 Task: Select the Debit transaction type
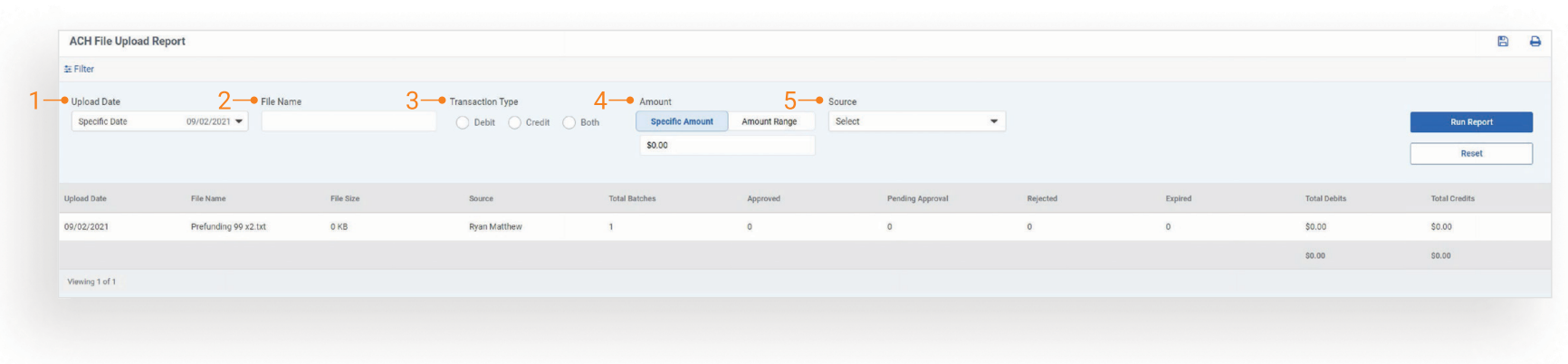point(463,122)
